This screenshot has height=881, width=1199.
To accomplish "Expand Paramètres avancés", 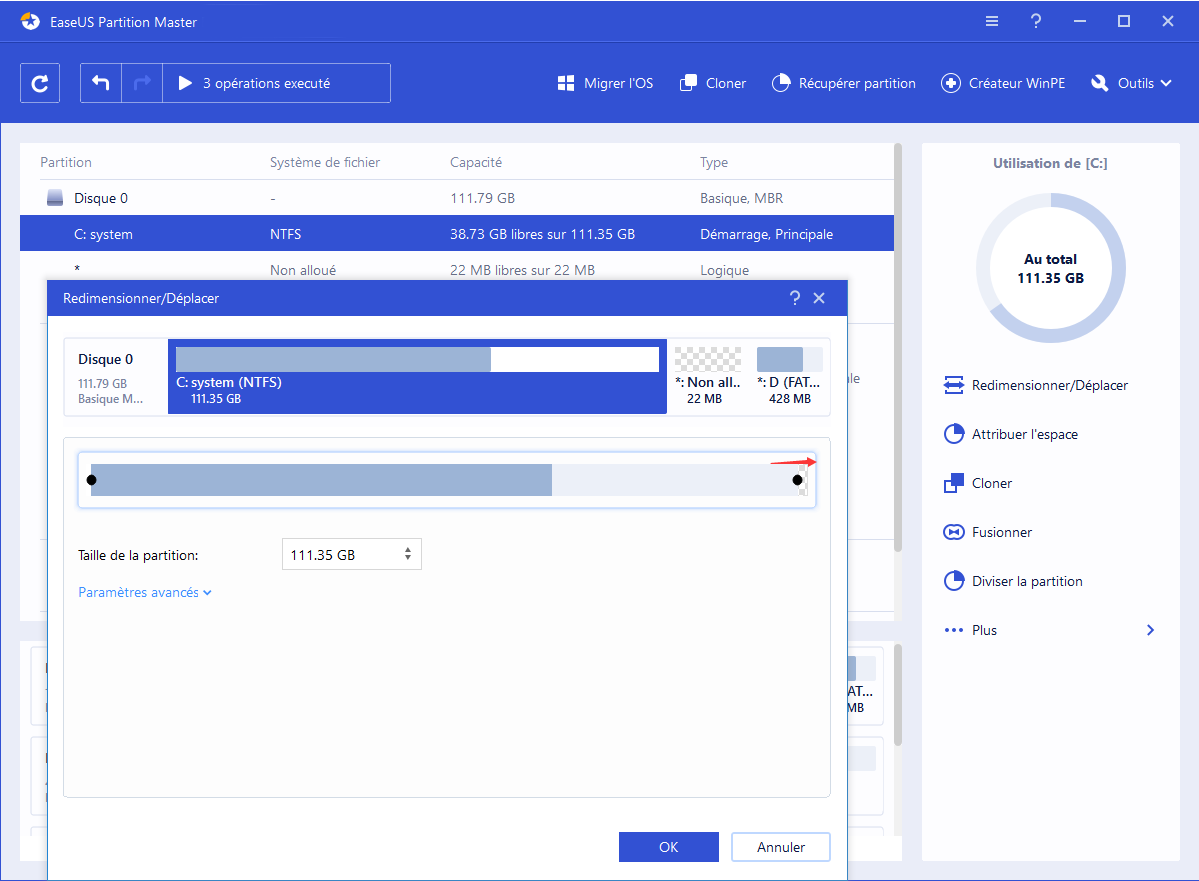I will coord(145,593).
